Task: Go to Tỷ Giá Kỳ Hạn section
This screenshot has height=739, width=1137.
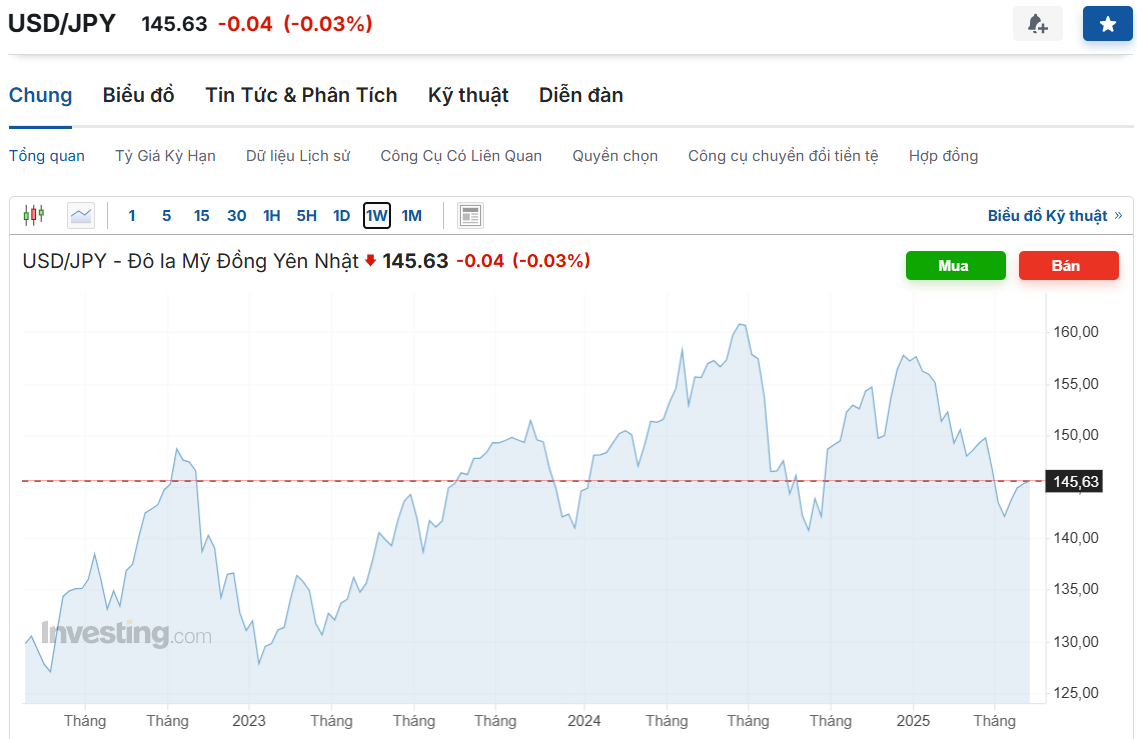Action: tap(165, 156)
